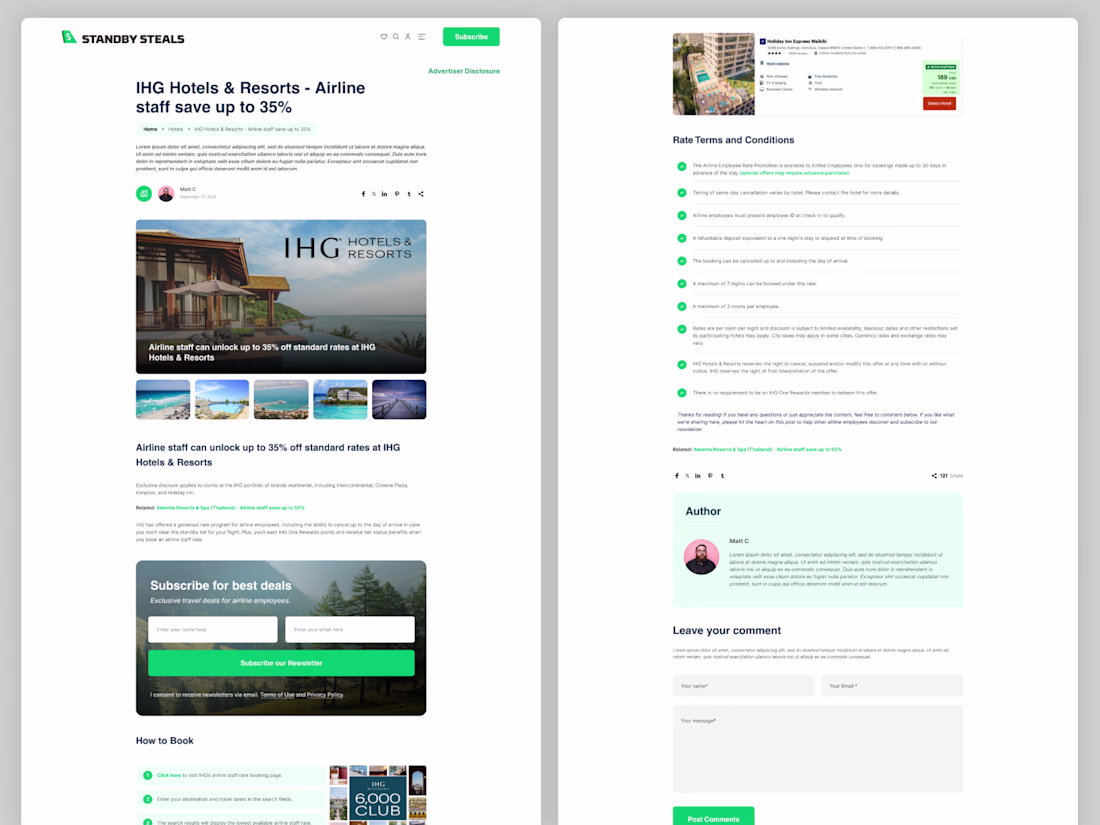Focus the 'Your Email *' comment field
This screenshot has width=1100, height=825.
(892, 686)
